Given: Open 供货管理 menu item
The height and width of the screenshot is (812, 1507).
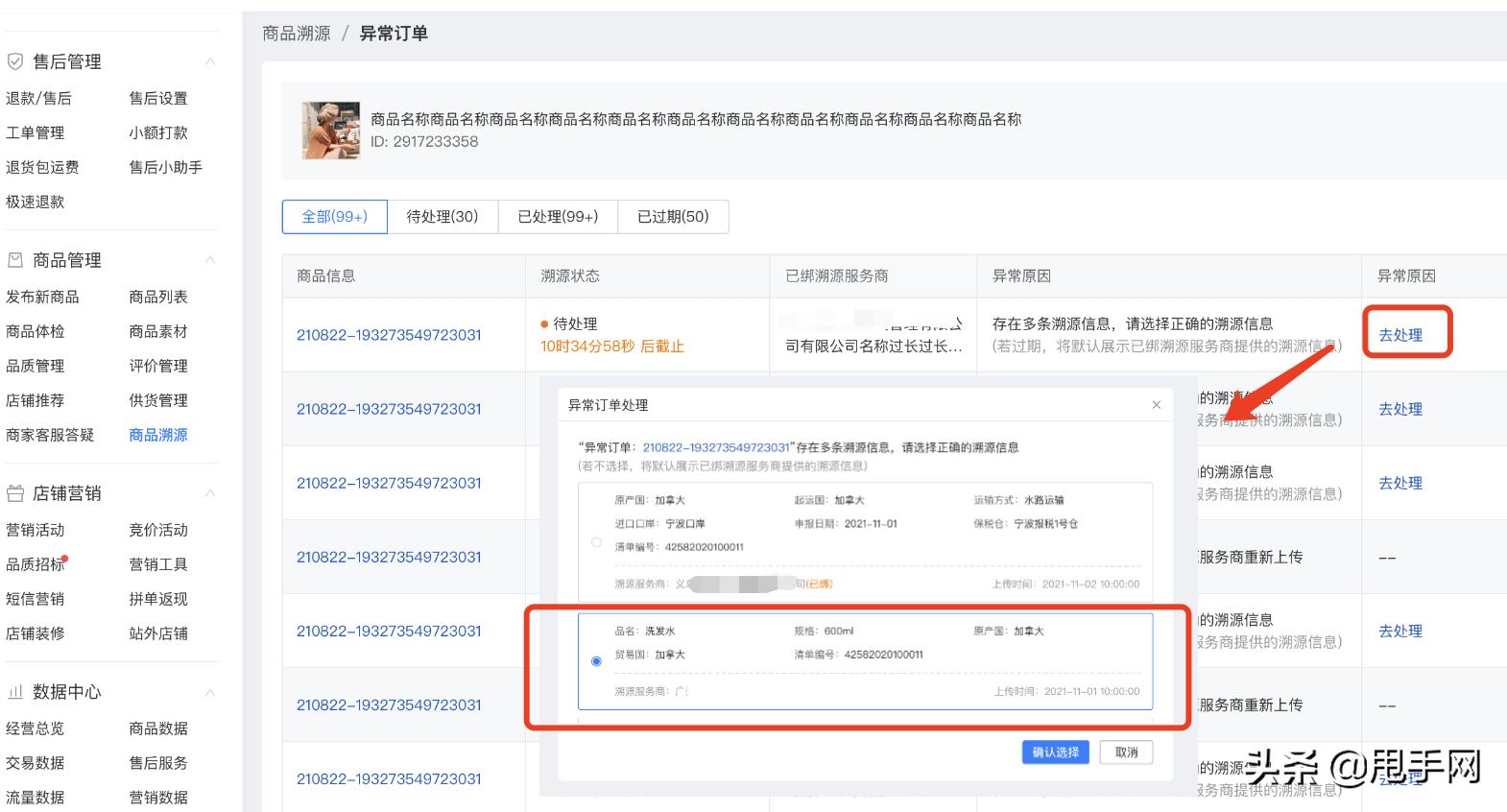Looking at the screenshot, I should coord(158,400).
